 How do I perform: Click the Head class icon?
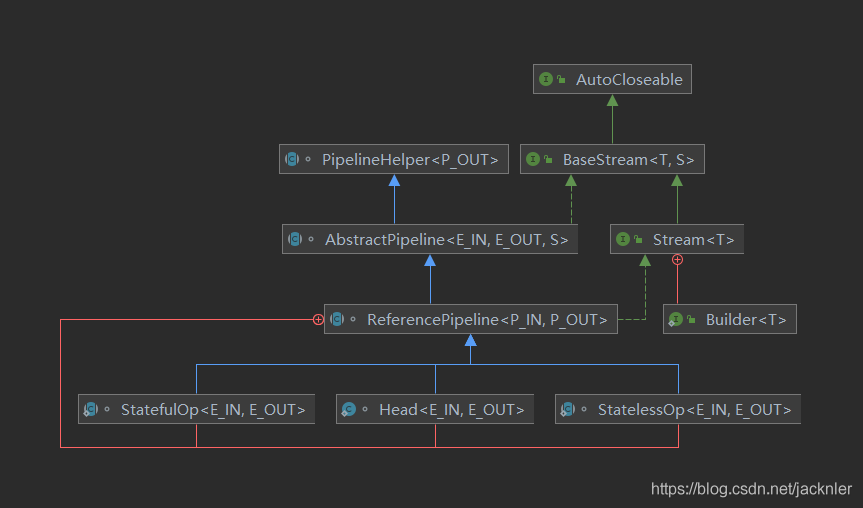pyautogui.click(x=348, y=409)
